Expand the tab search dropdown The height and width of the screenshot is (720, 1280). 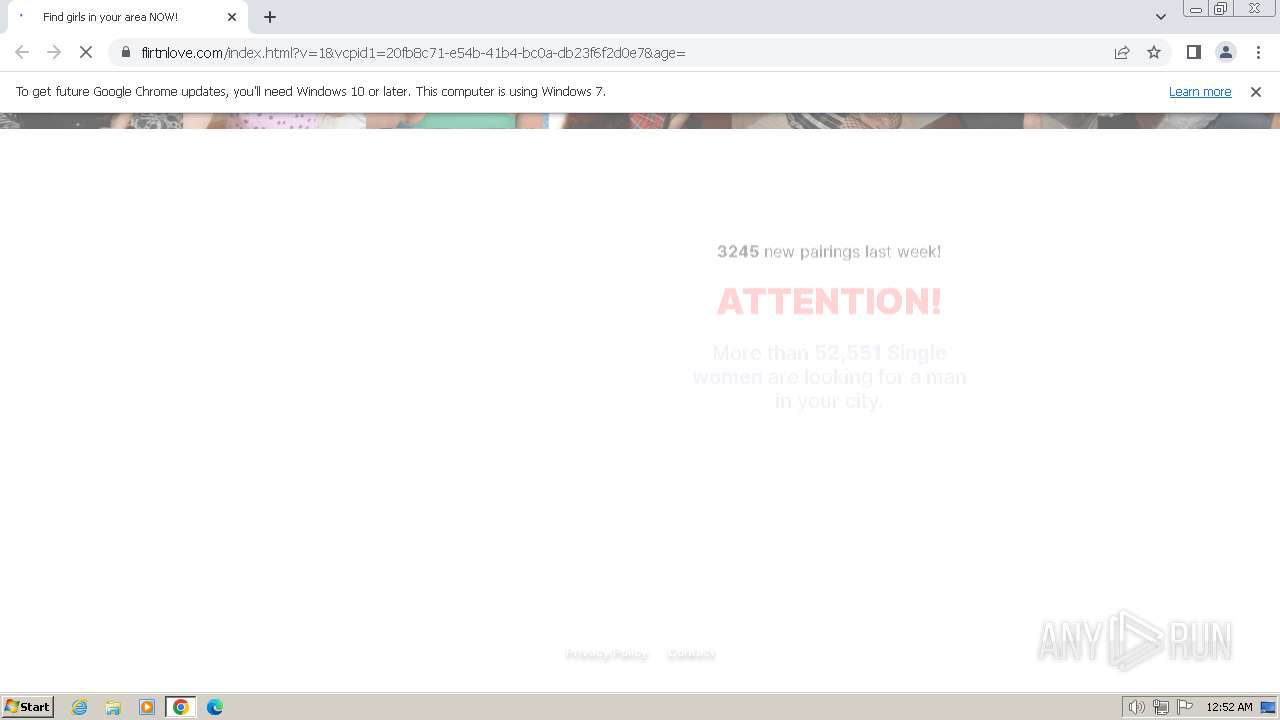(x=1161, y=17)
